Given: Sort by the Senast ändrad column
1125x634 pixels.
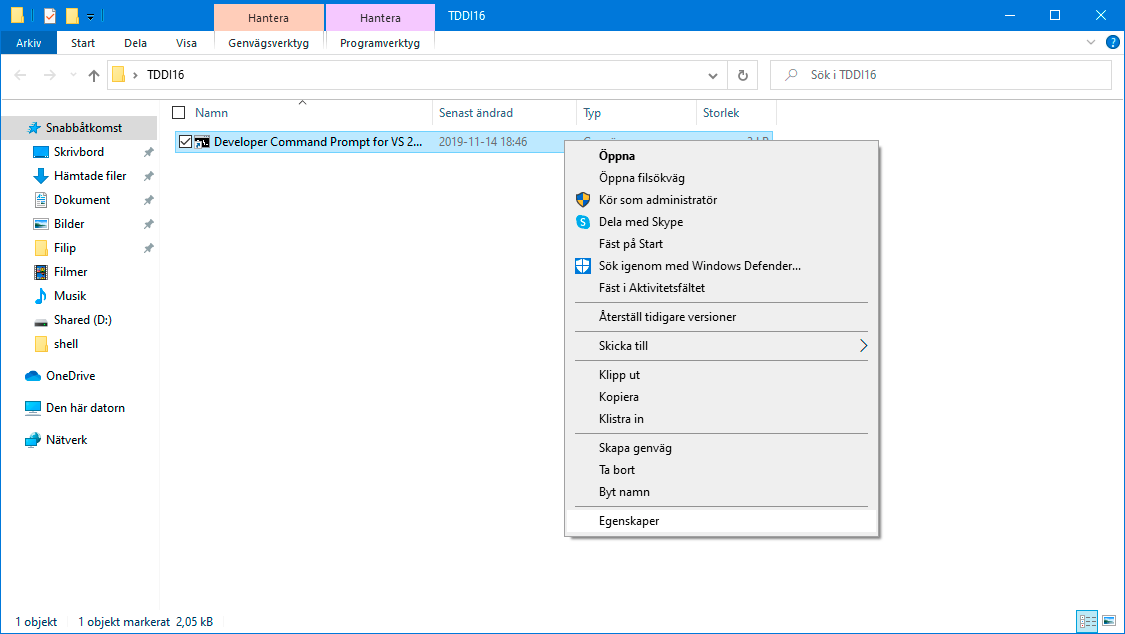Looking at the screenshot, I should [476, 113].
